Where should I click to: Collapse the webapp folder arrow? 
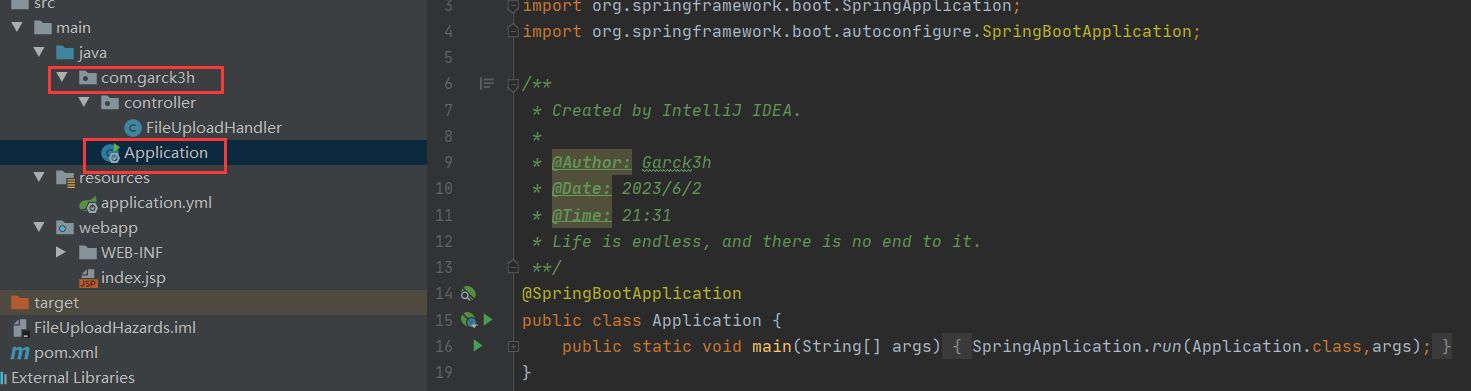pos(39,228)
